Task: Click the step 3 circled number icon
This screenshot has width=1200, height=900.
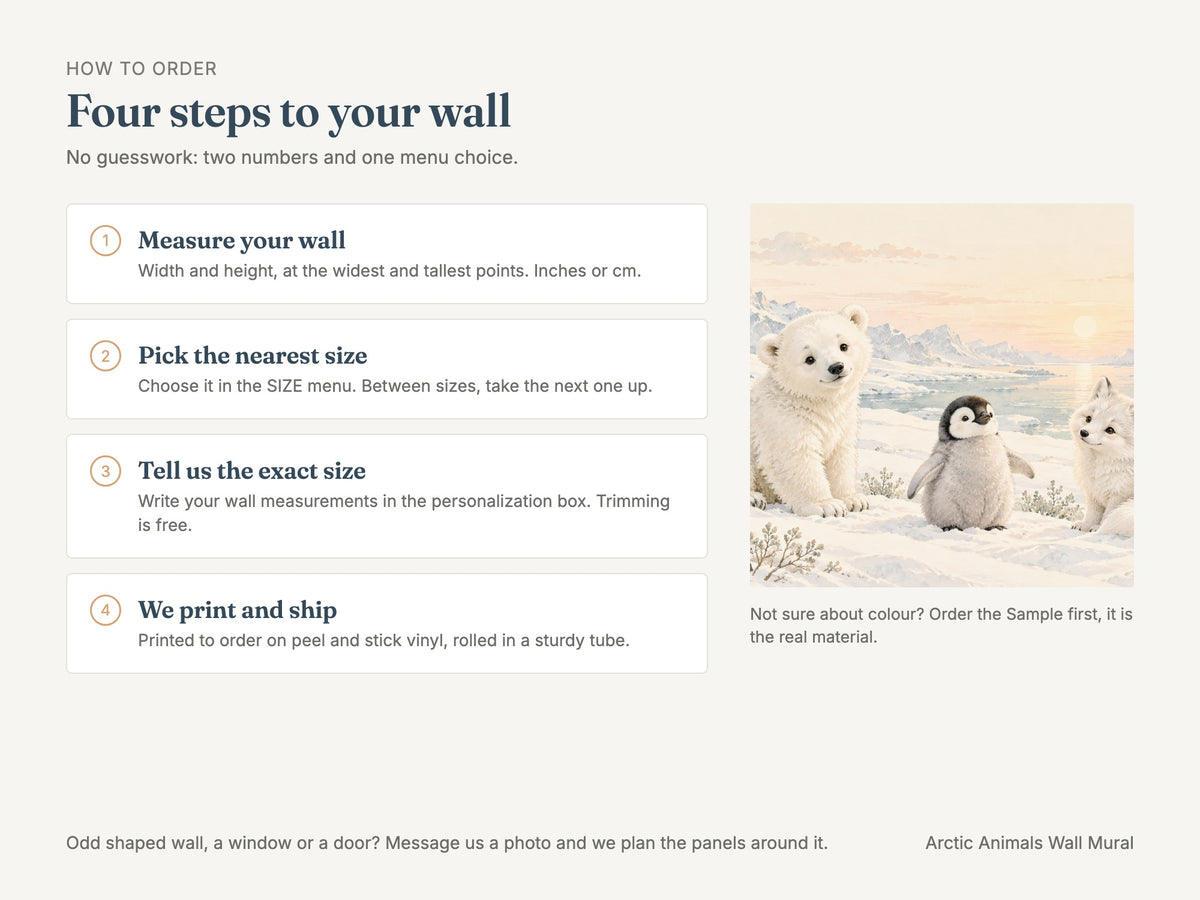Action: 105,470
